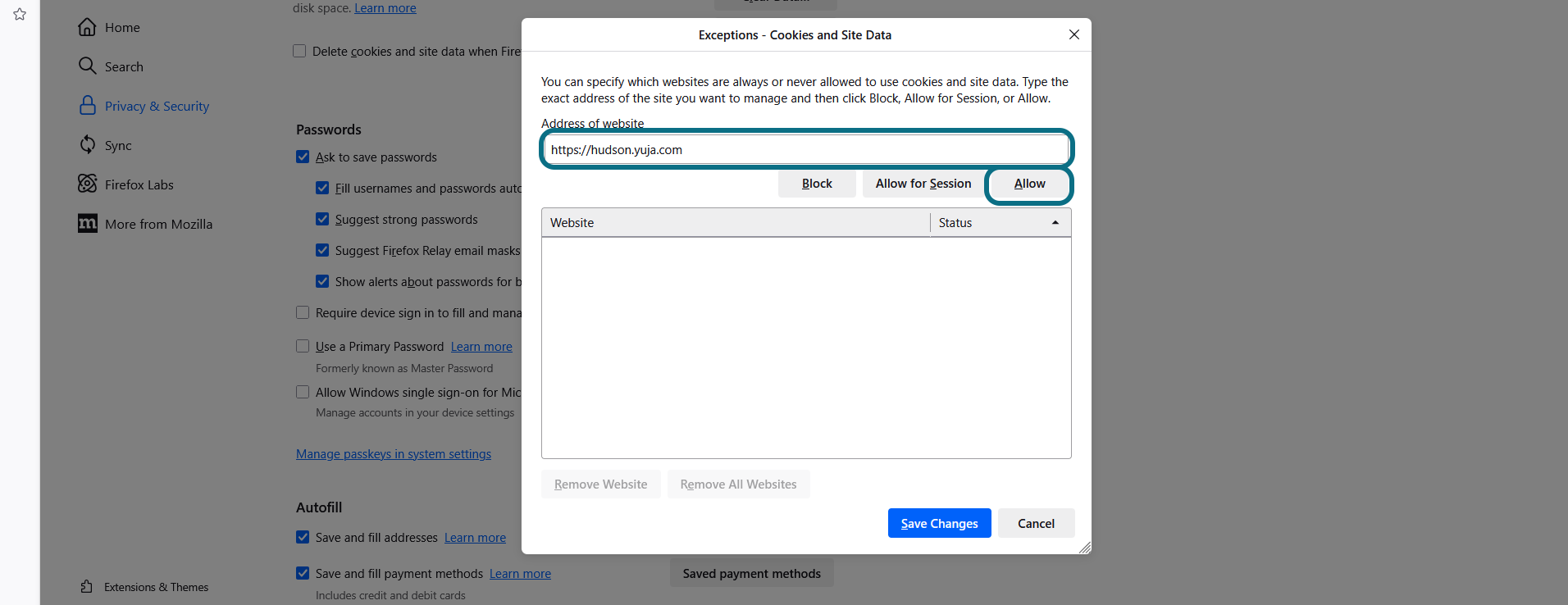1568x605 pixels.
Task: Open Saved payment methods button
Action: coord(752,573)
